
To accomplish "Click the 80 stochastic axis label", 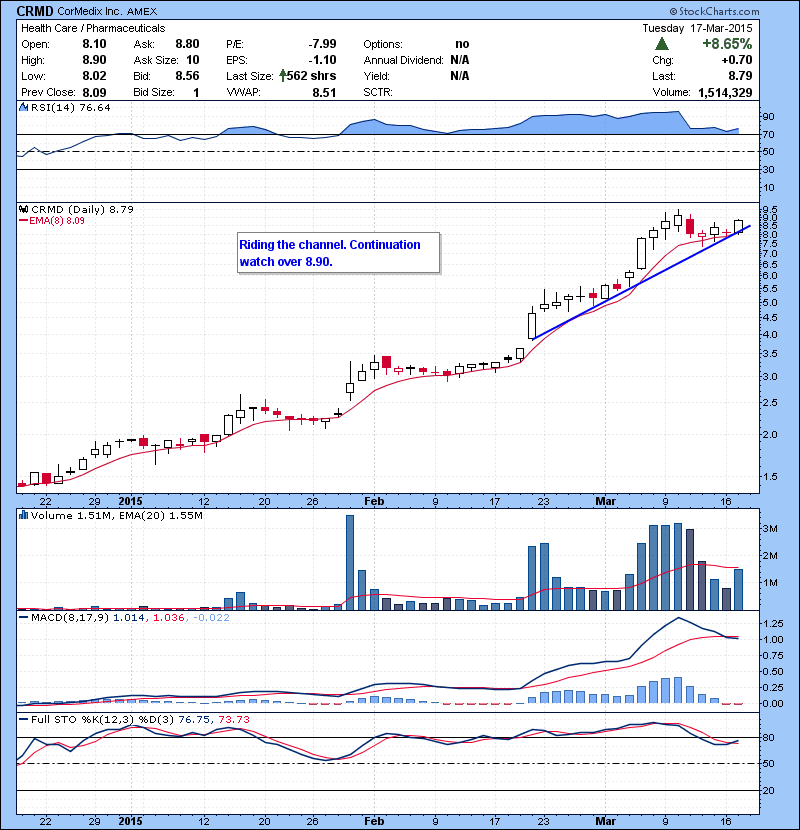I will (768, 737).
